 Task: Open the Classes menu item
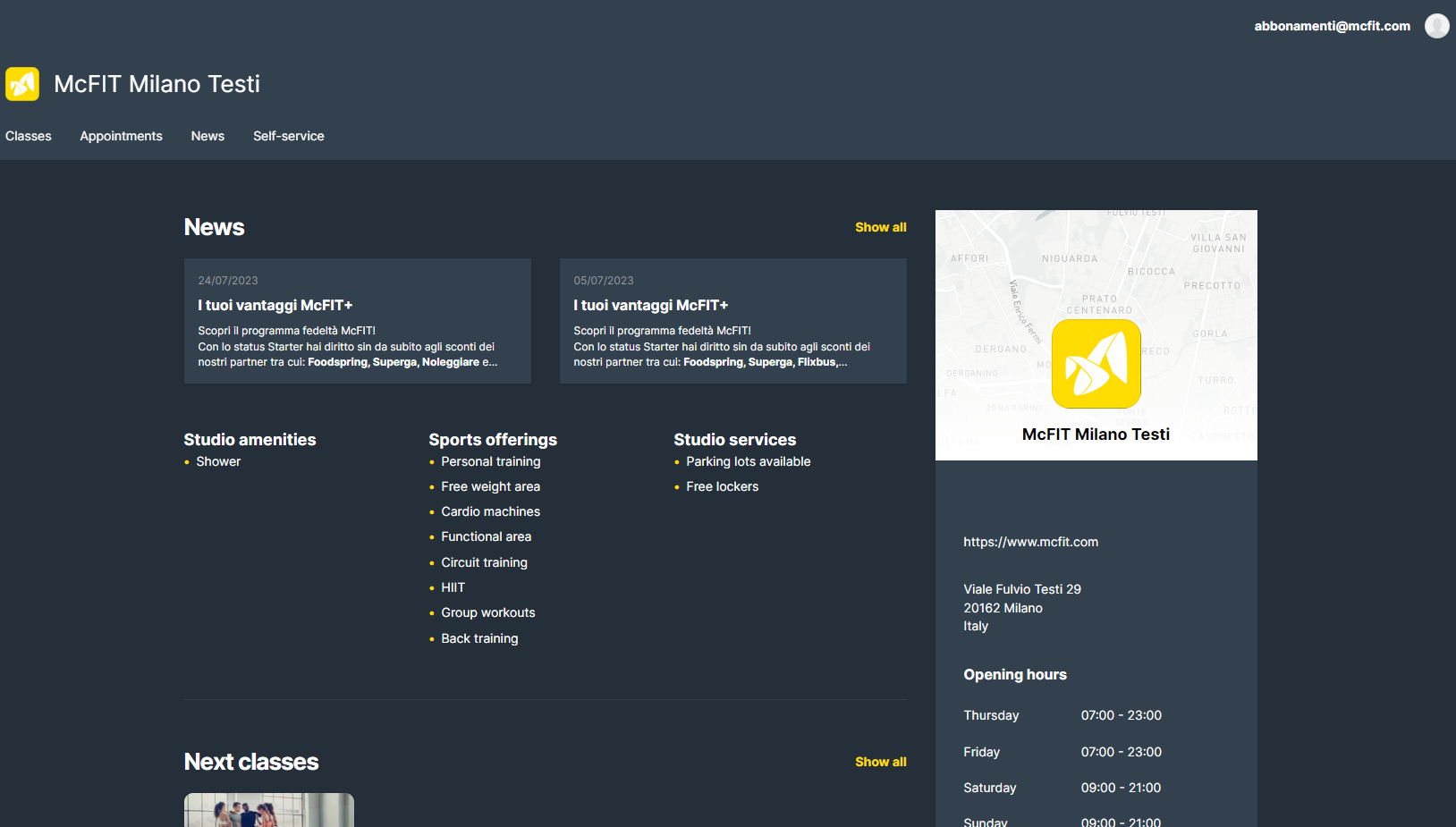click(x=29, y=136)
